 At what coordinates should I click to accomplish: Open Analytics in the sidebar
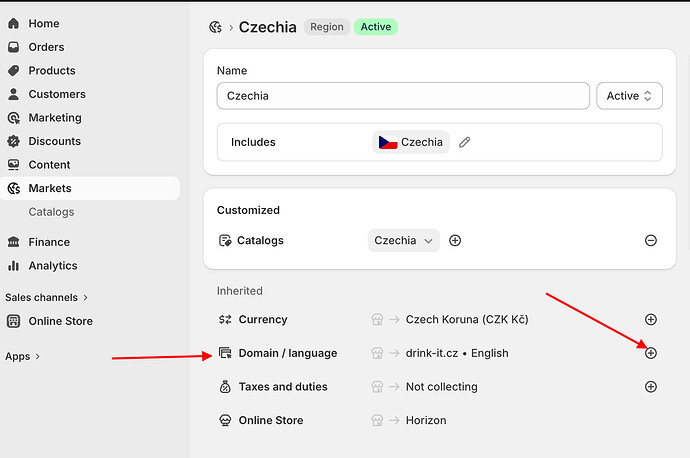(x=53, y=266)
